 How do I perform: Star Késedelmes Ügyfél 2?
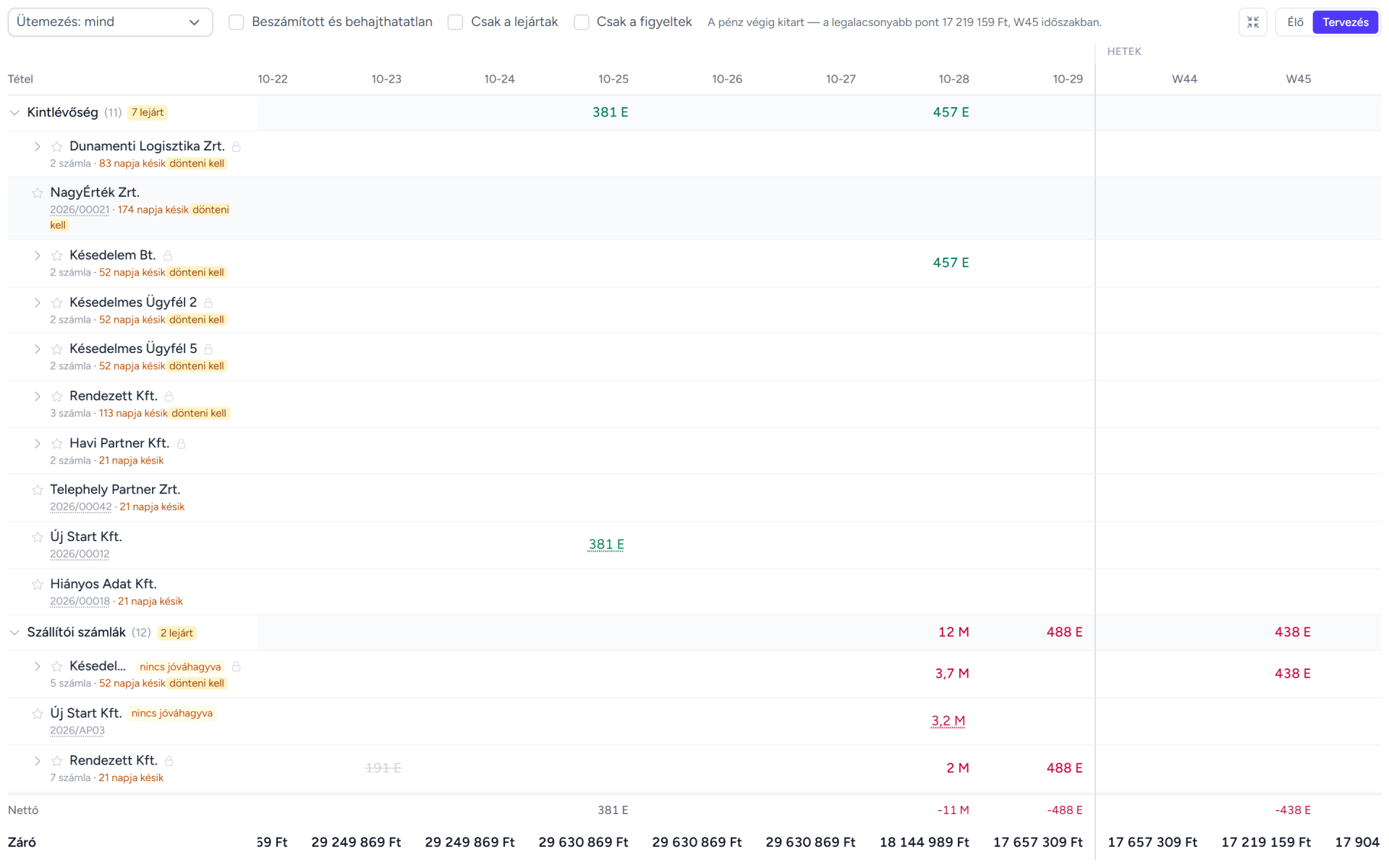[57, 302]
